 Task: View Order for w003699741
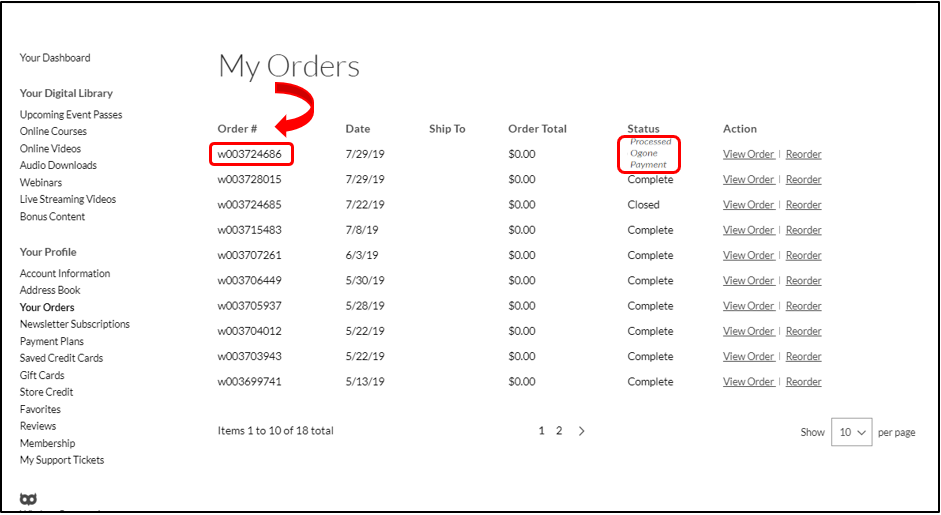pyautogui.click(x=748, y=382)
